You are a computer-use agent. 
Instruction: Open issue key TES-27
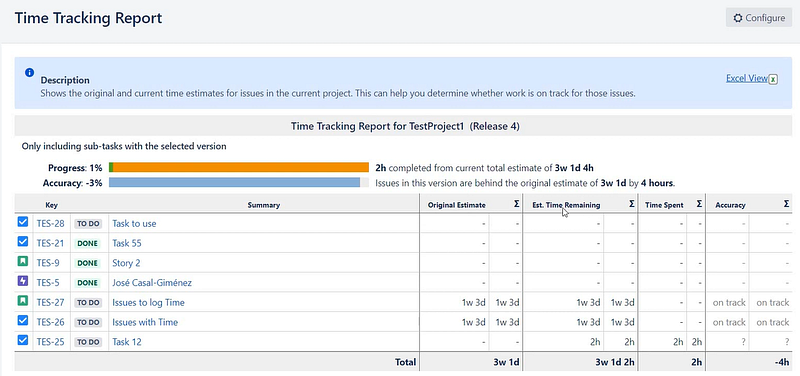(x=51, y=303)
